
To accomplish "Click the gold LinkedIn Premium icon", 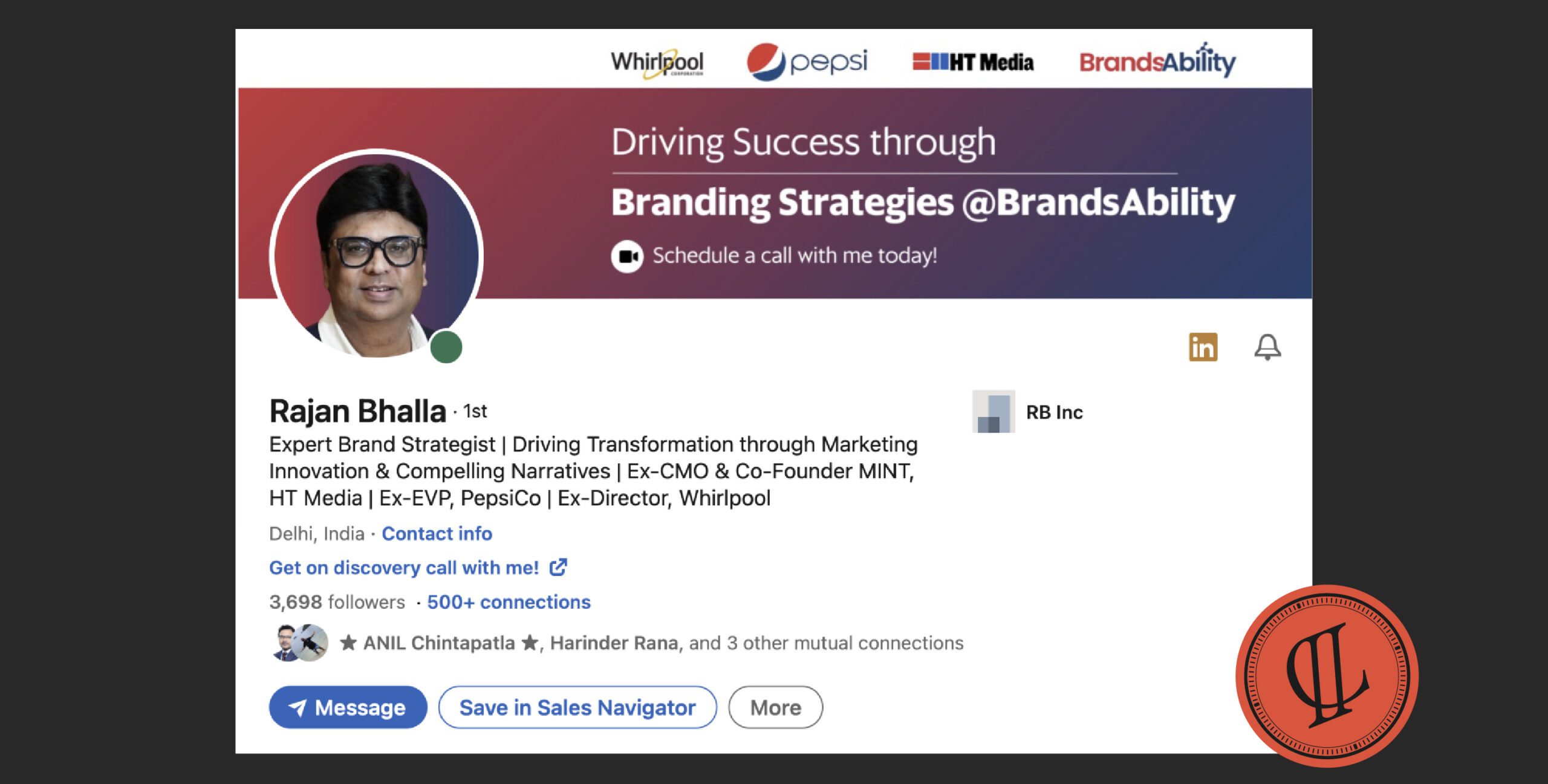I will click(x=1203, y=347).
